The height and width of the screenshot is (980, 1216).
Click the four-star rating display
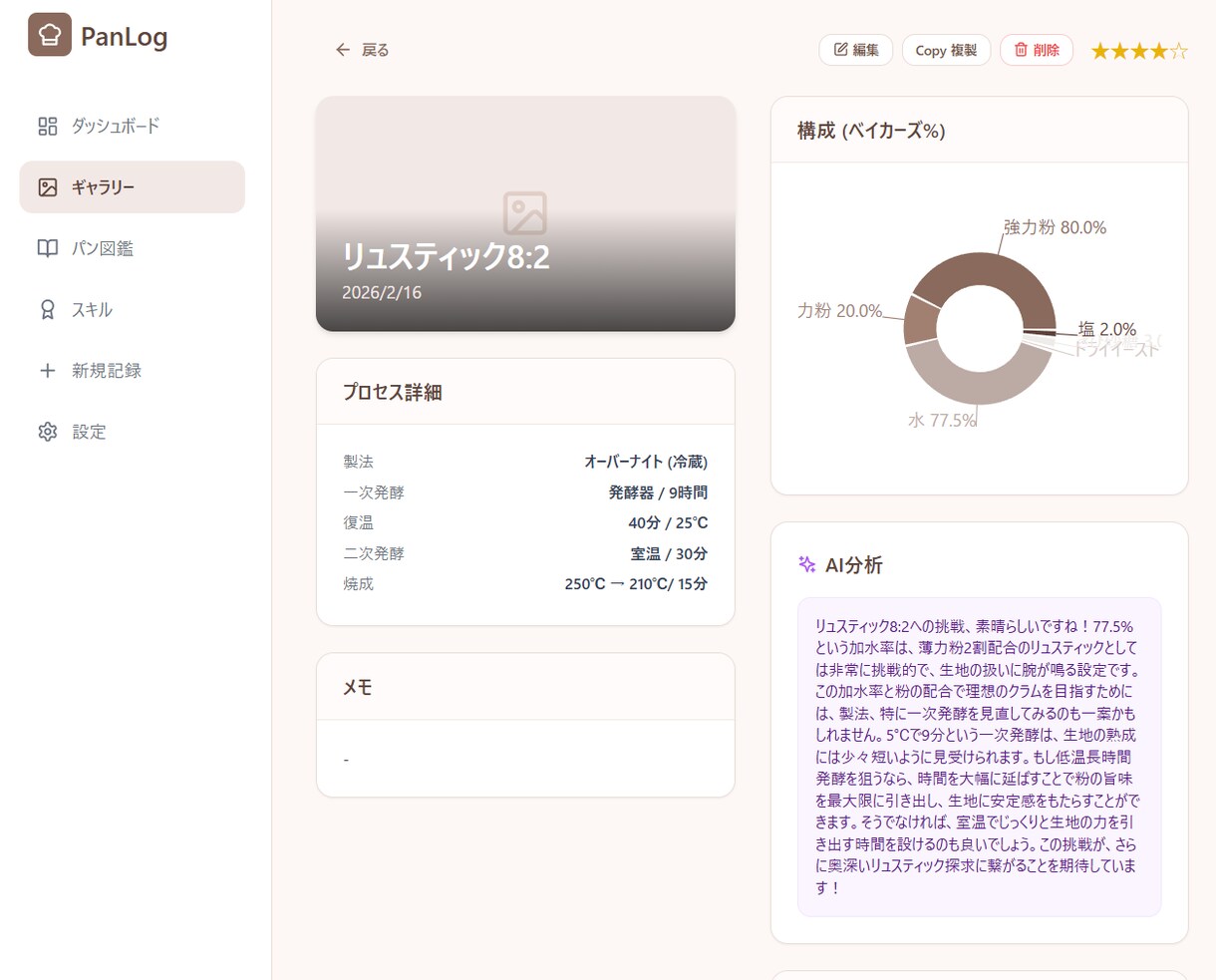(x=1139, y=51)
